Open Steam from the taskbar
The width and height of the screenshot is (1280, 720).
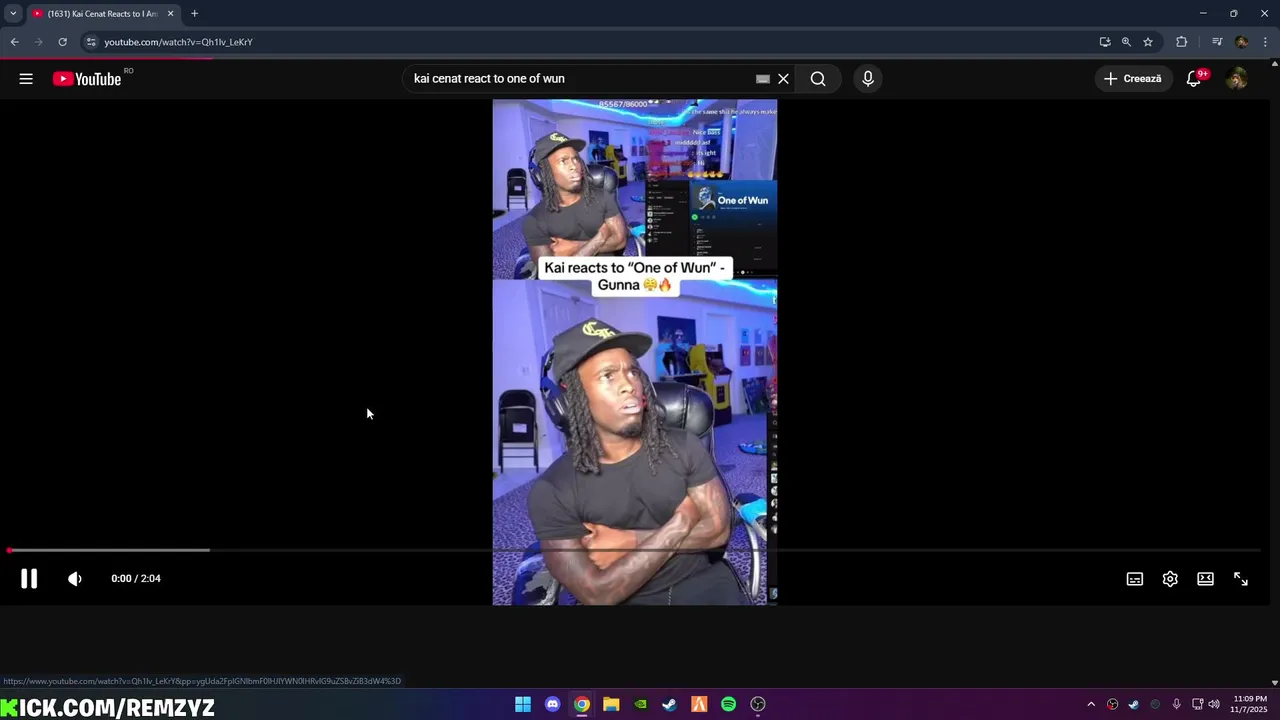pyautogui.click(x=669, y=704)
